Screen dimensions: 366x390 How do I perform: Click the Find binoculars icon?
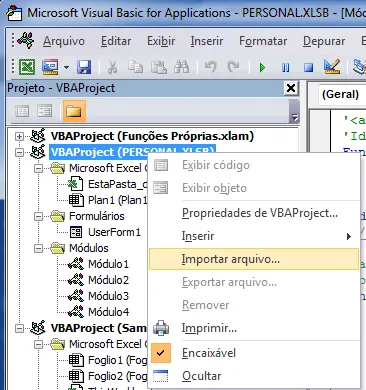[x=182, y=67]
